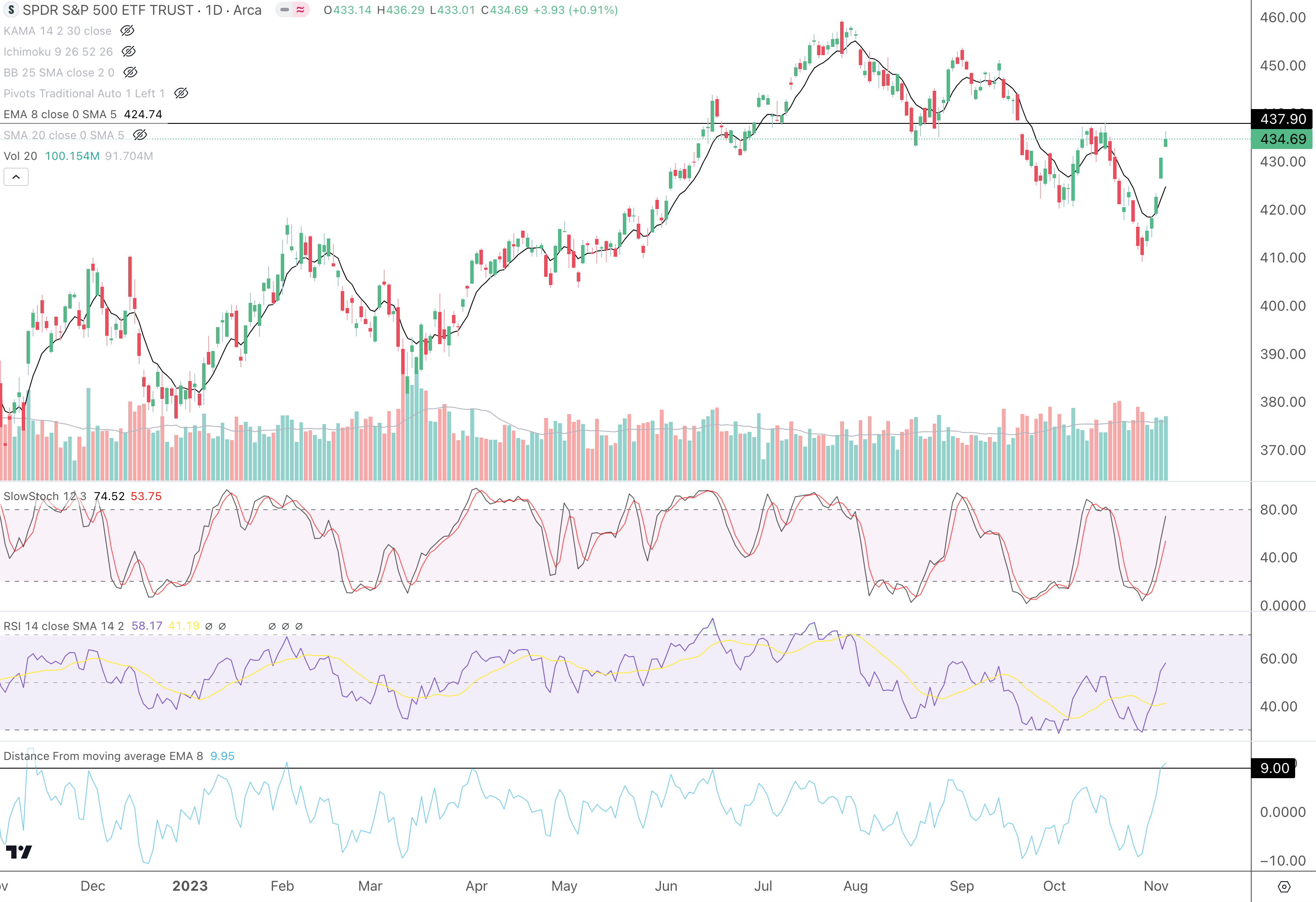The width and height of the screenshot is (1316, 902).
Task: Click the high price H436.29
Action: pyautogui.click(x=401, y=10)
